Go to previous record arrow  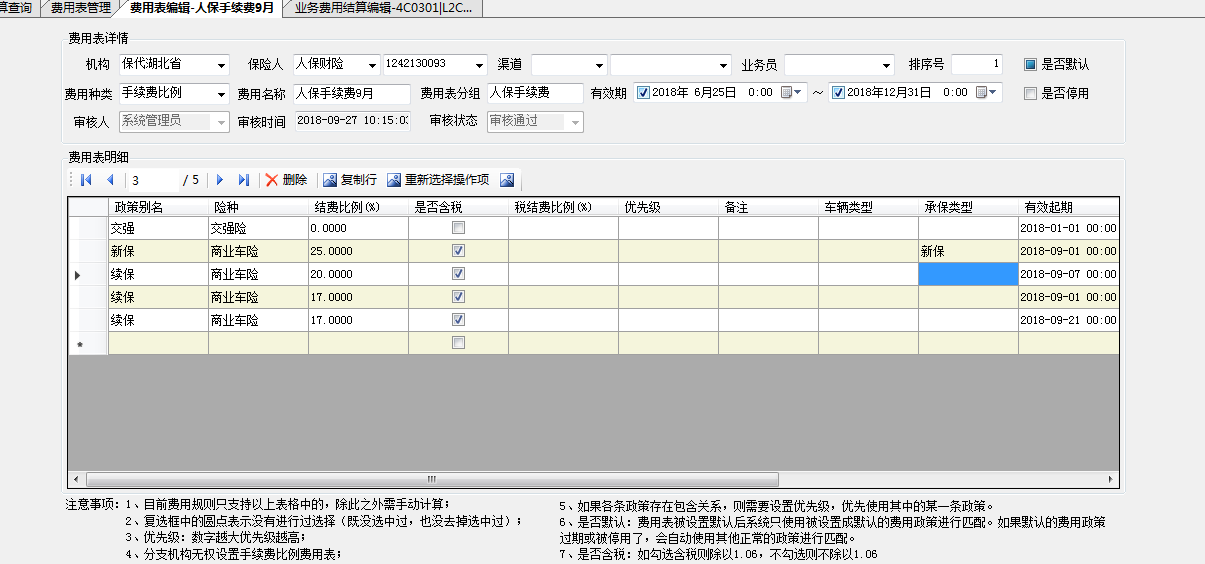110,180
